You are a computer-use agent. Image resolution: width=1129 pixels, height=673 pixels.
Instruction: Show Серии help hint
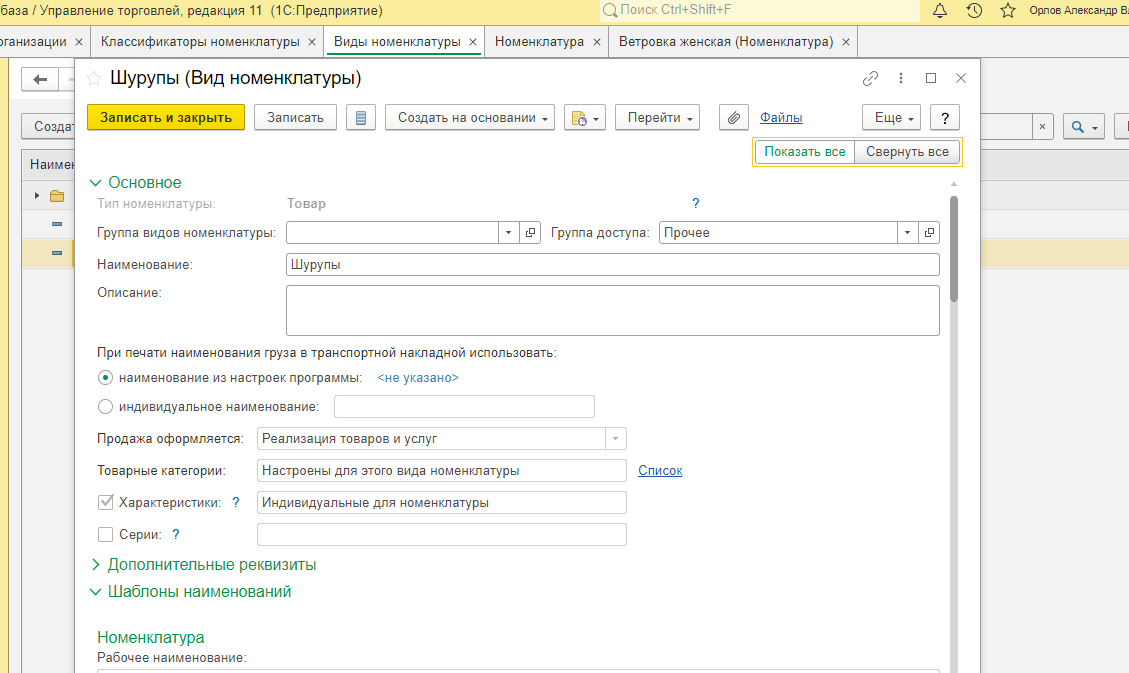tap(176, 534)
